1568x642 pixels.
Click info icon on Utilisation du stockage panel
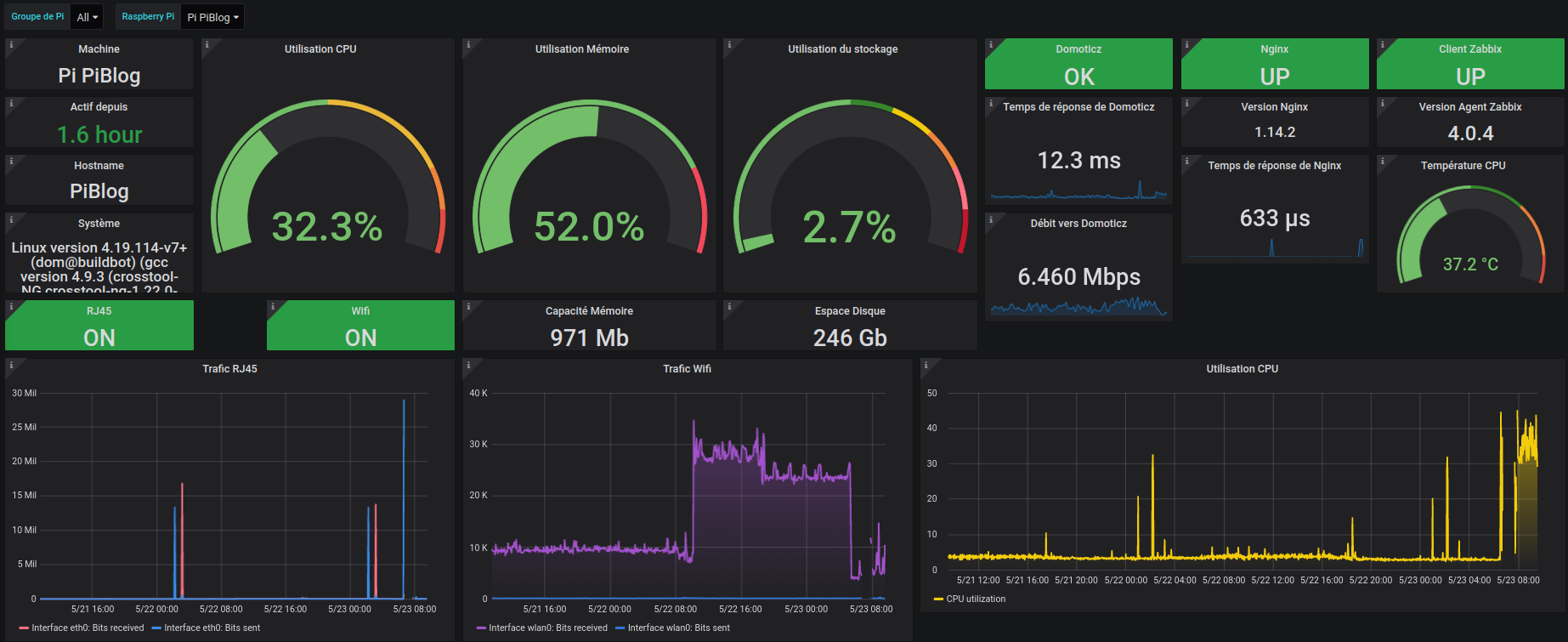tap(729, 45)
